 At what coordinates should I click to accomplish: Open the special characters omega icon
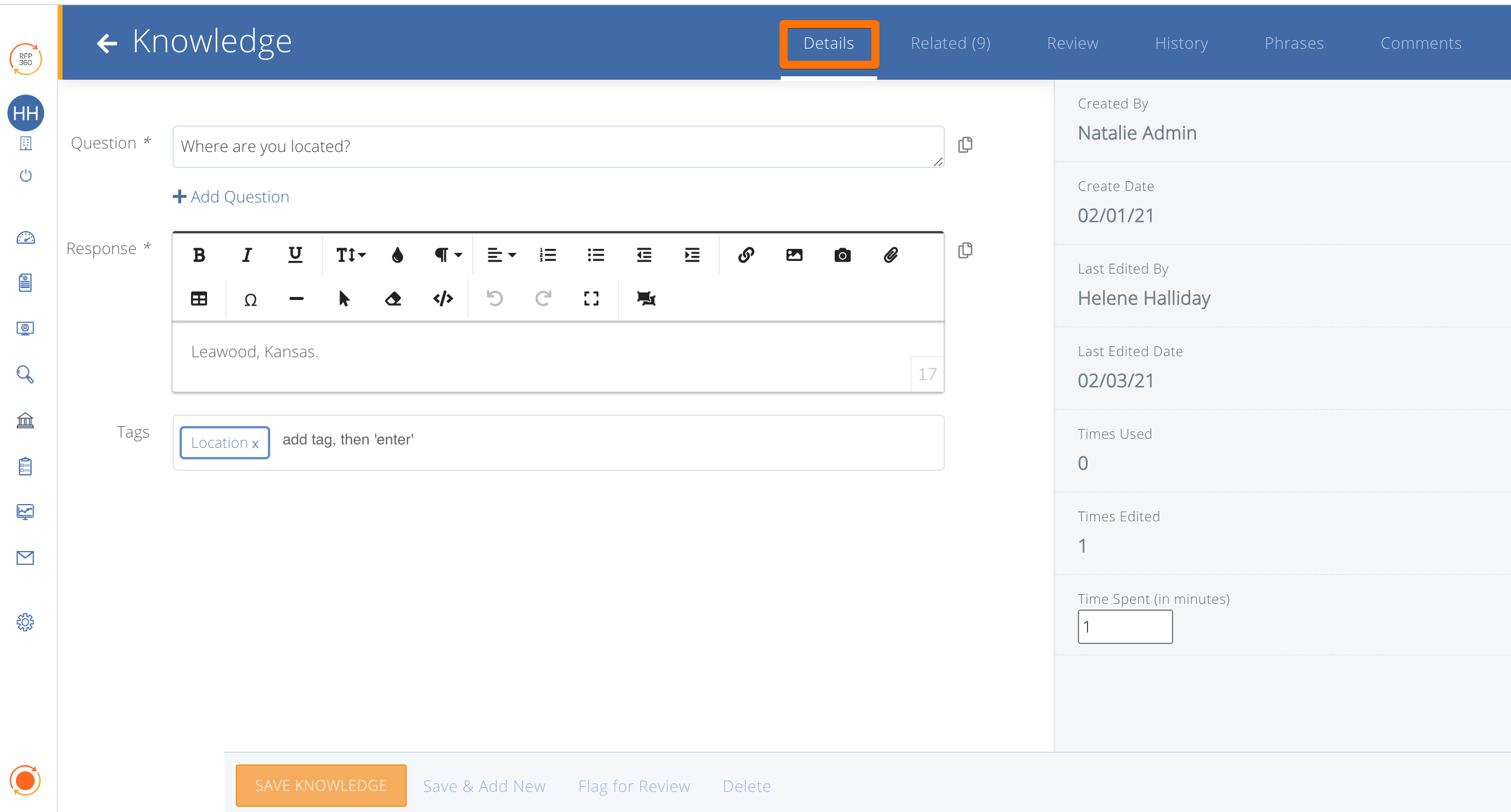coord(251,299)
